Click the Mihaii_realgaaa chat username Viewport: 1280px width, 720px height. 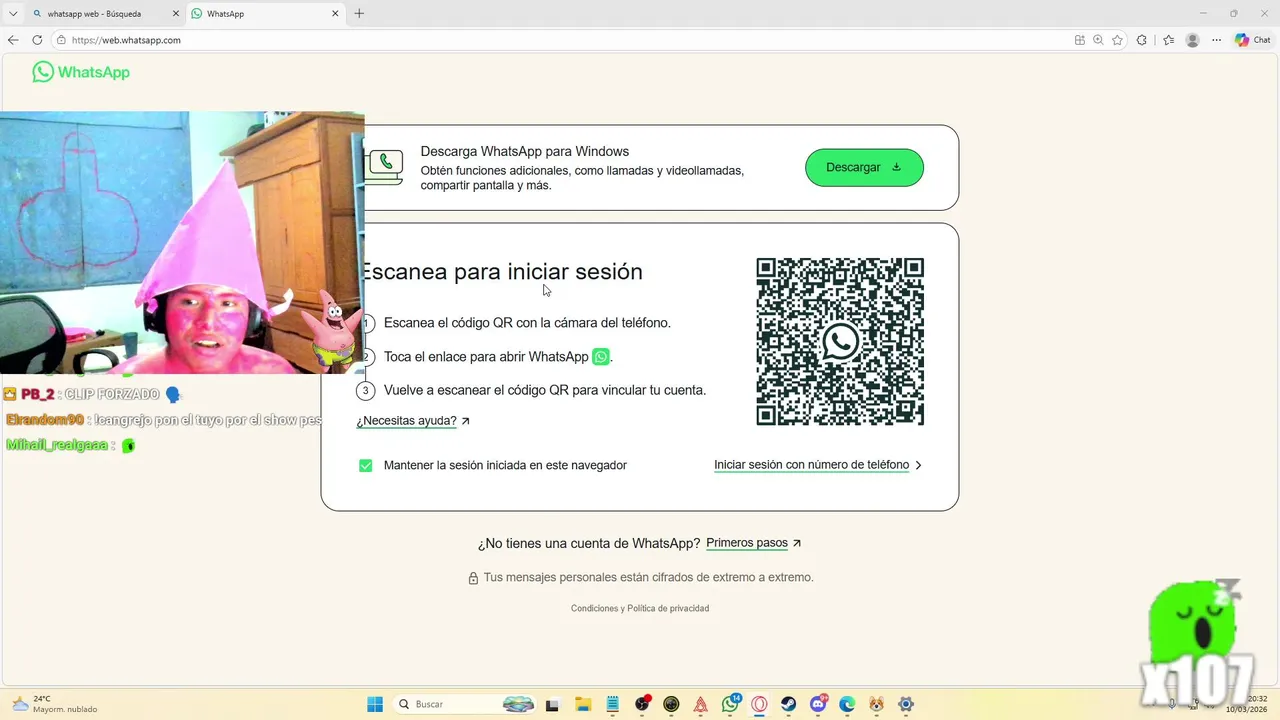coord(57,445)
